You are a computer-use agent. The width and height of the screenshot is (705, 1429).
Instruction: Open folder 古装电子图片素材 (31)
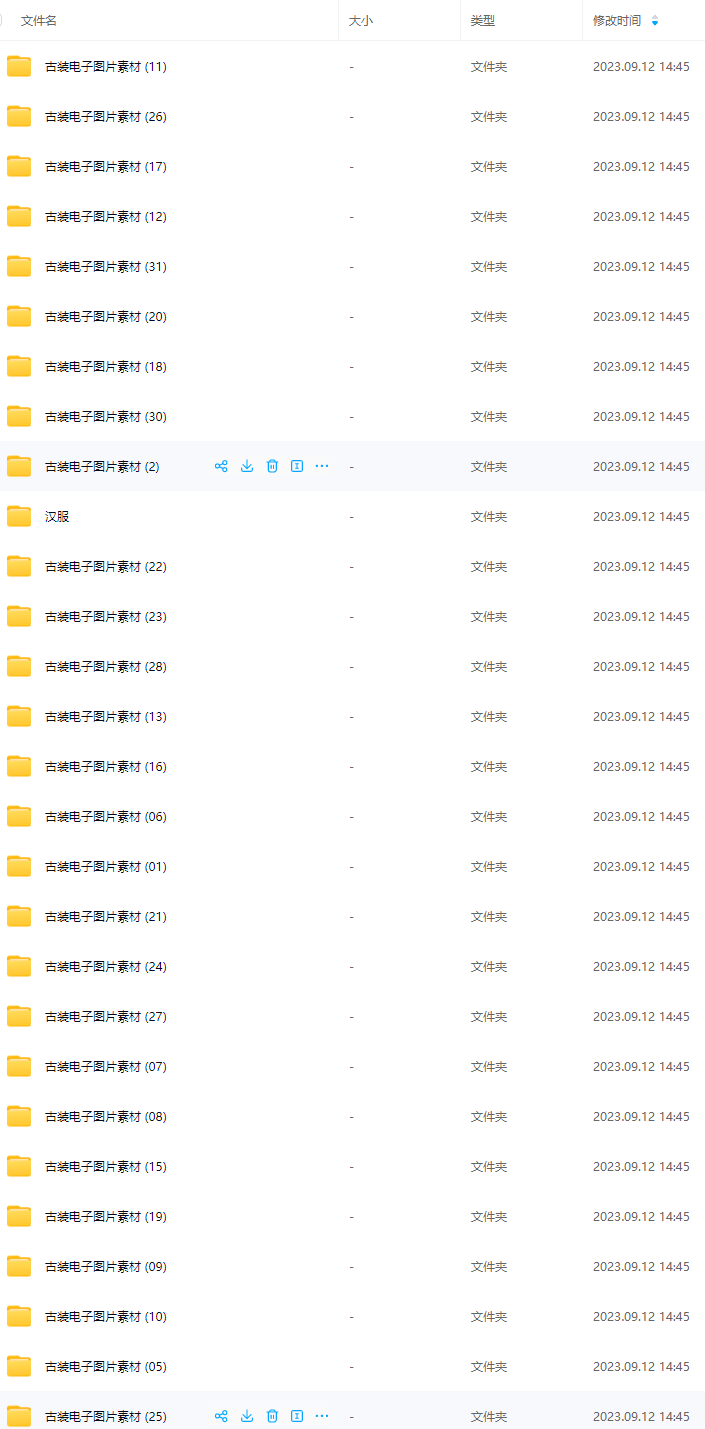click(105, 267)
